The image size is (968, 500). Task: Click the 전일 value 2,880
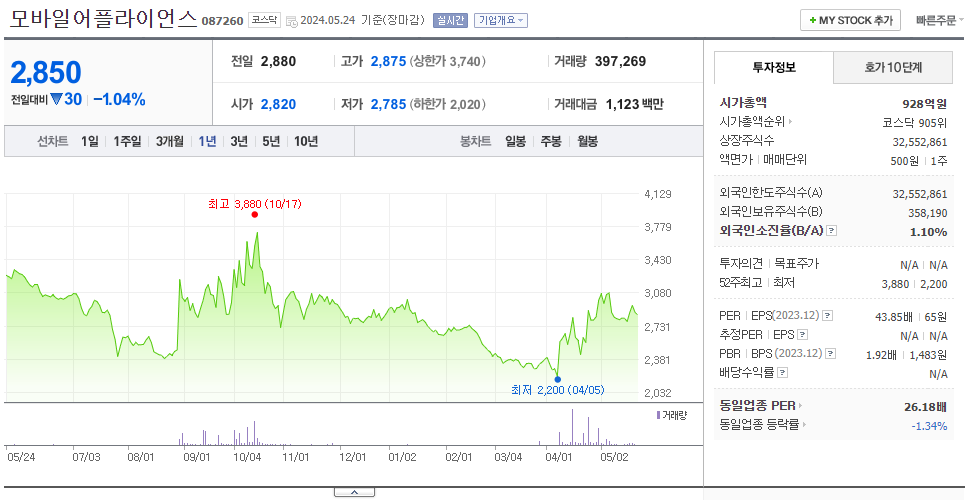coord(278,61)
